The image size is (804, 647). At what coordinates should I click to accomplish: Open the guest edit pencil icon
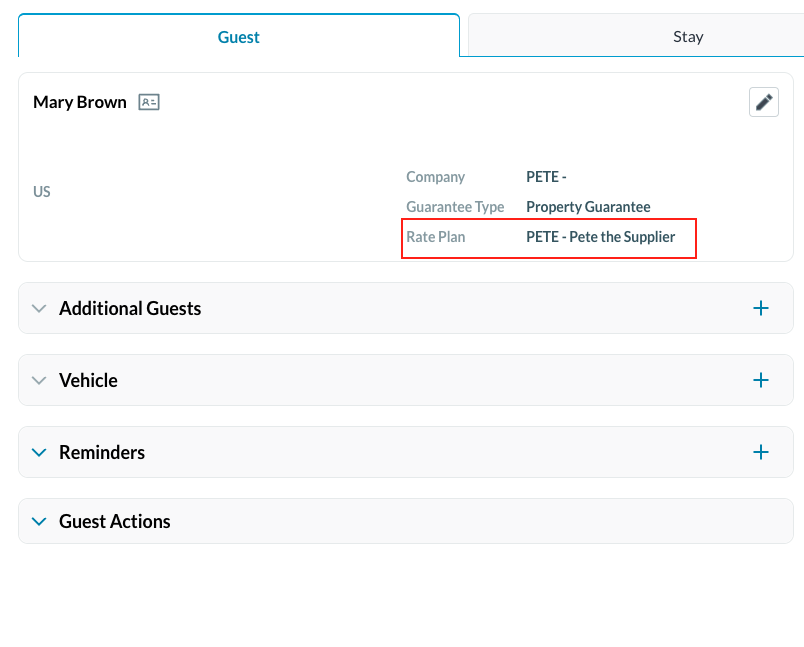(x=763, y=101)
